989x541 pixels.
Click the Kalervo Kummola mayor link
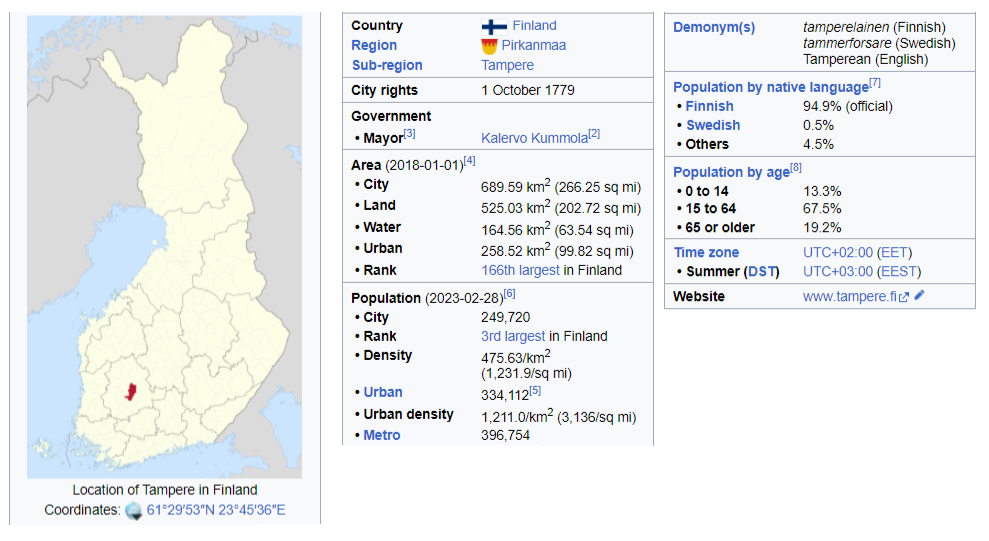[533, 136]
